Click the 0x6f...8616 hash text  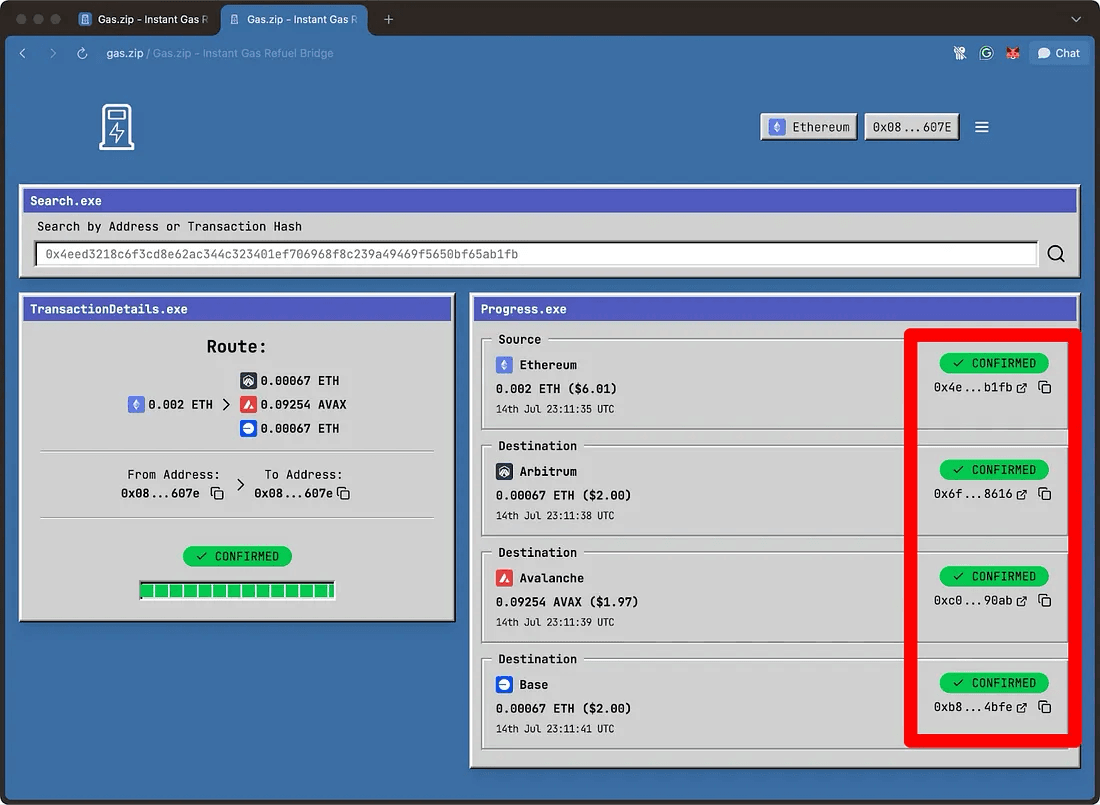[x=973, y=494]
